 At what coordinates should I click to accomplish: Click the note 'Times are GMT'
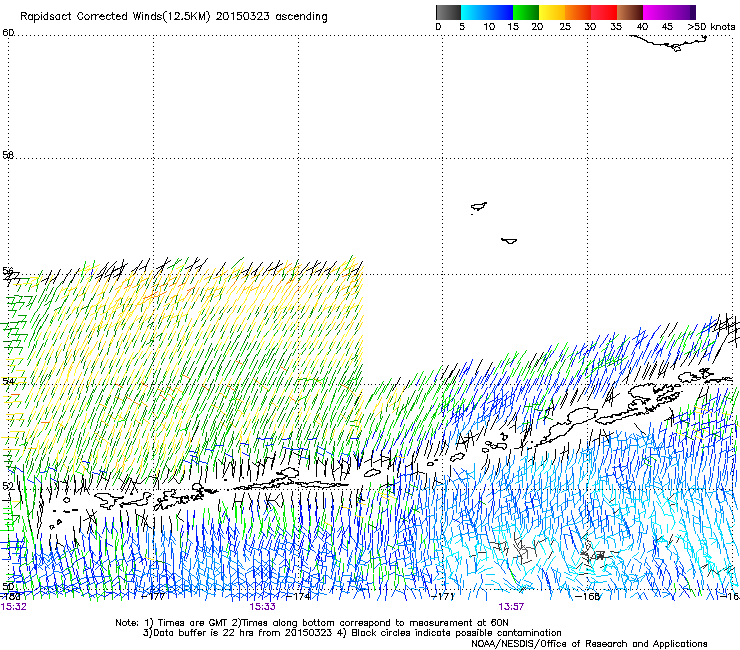(x=191, y=623)
